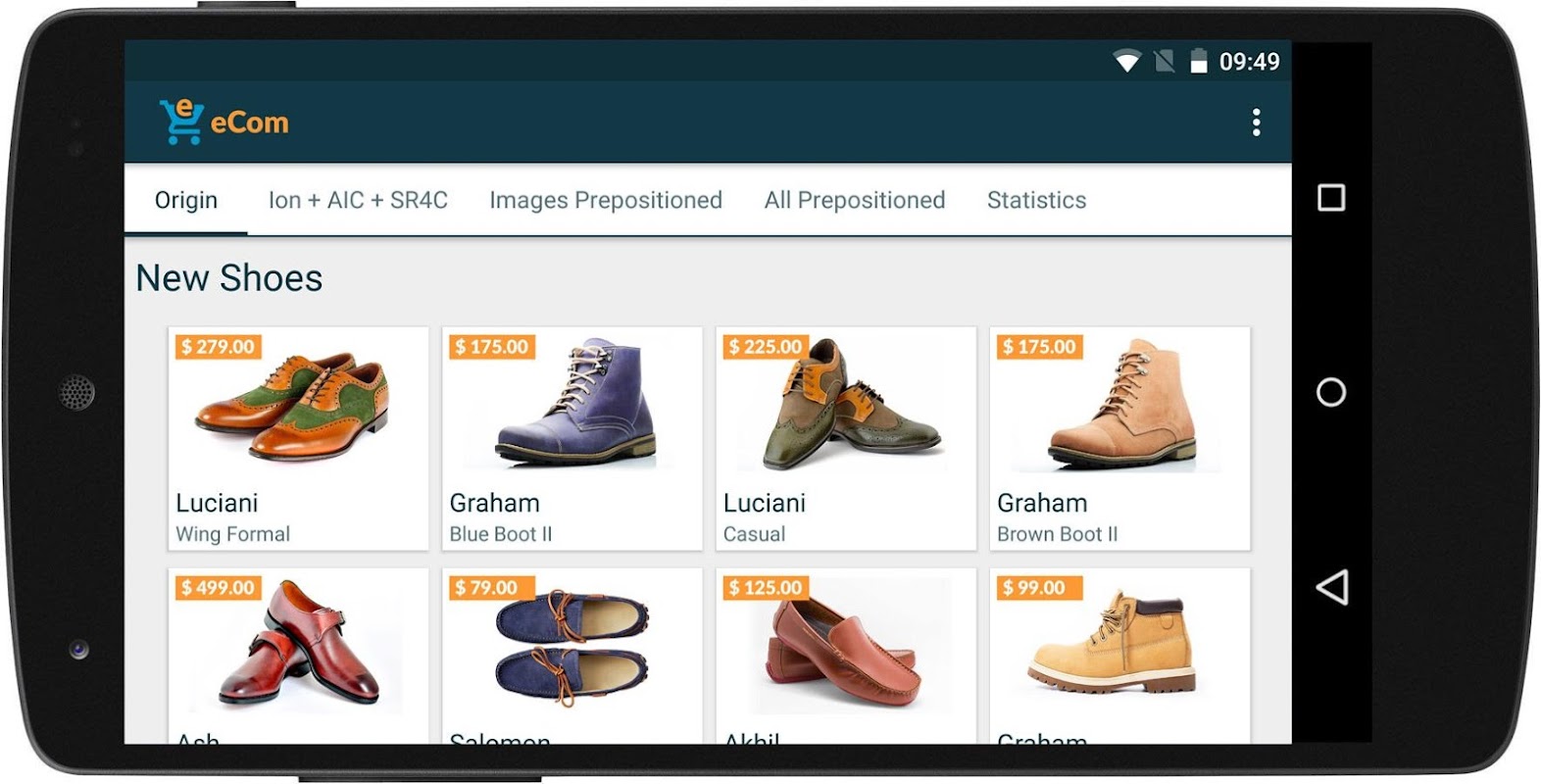Viewport: 1541px width, 784px height.
Task: Open the Luciani Wing Formal shoe image
Action: click(x=293, y=407)
